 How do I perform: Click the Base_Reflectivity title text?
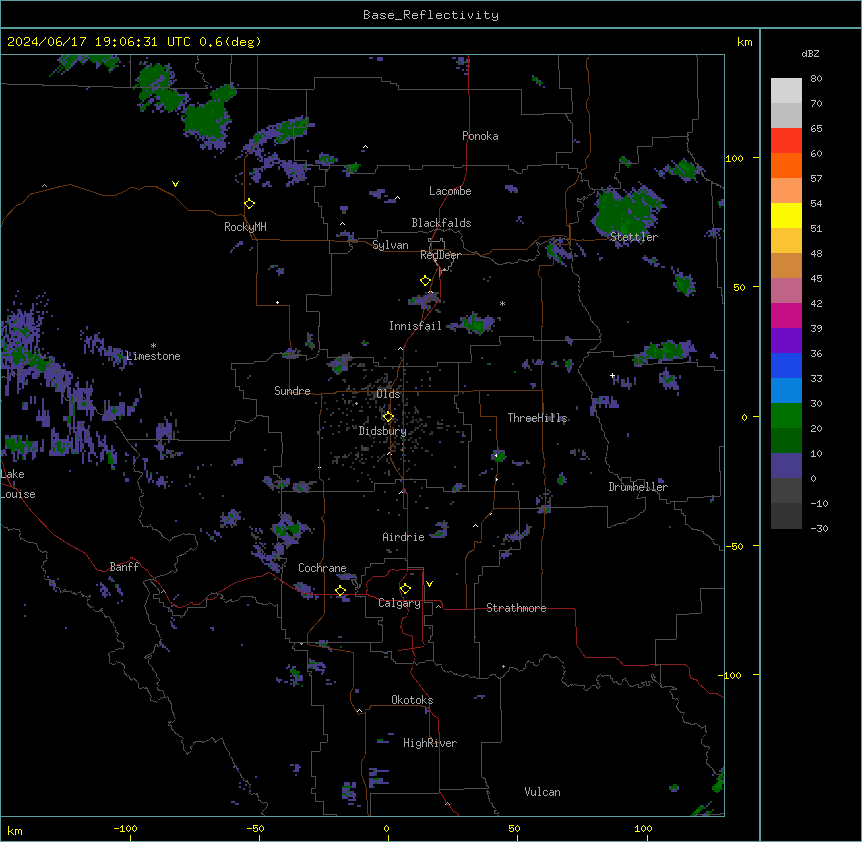pos(430,15)
